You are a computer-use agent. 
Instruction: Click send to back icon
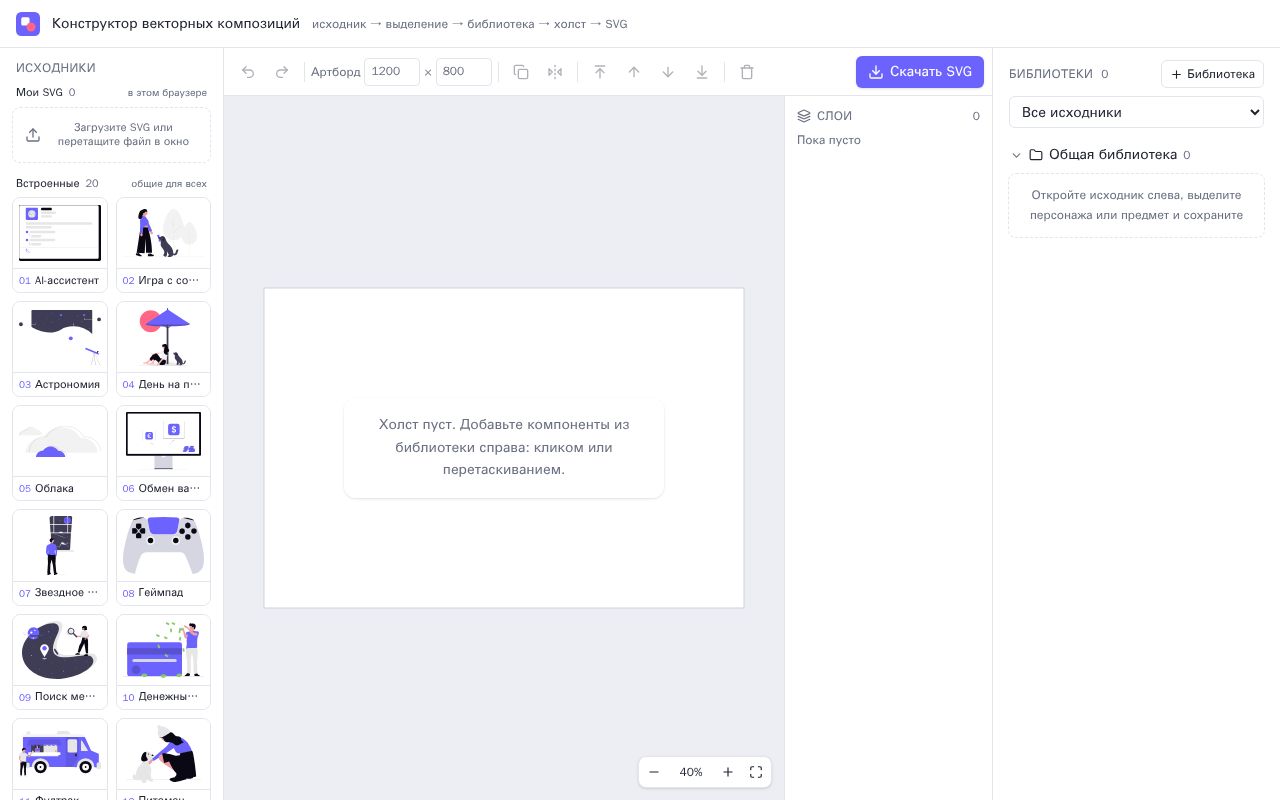[702, 72]
